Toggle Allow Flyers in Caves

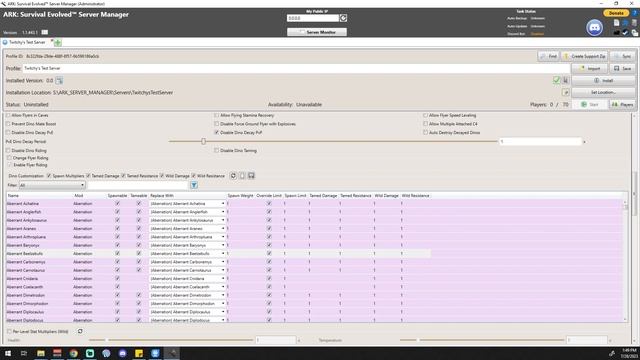(x=8, y=116)
